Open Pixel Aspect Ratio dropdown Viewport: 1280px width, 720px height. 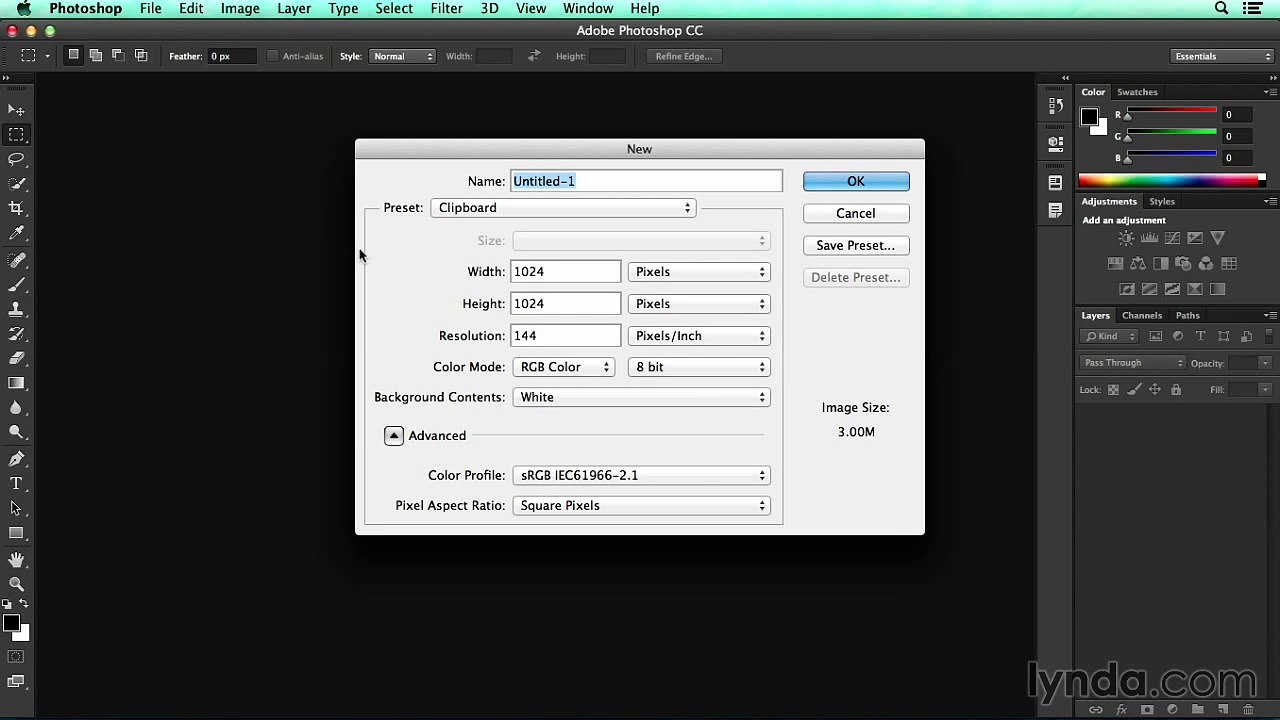point(641,505)
